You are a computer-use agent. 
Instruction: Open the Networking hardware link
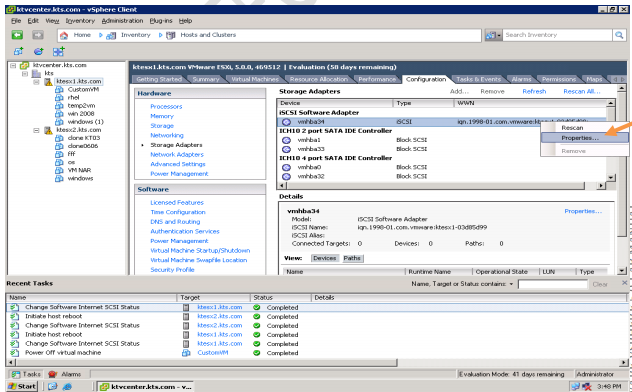[167, 135]
